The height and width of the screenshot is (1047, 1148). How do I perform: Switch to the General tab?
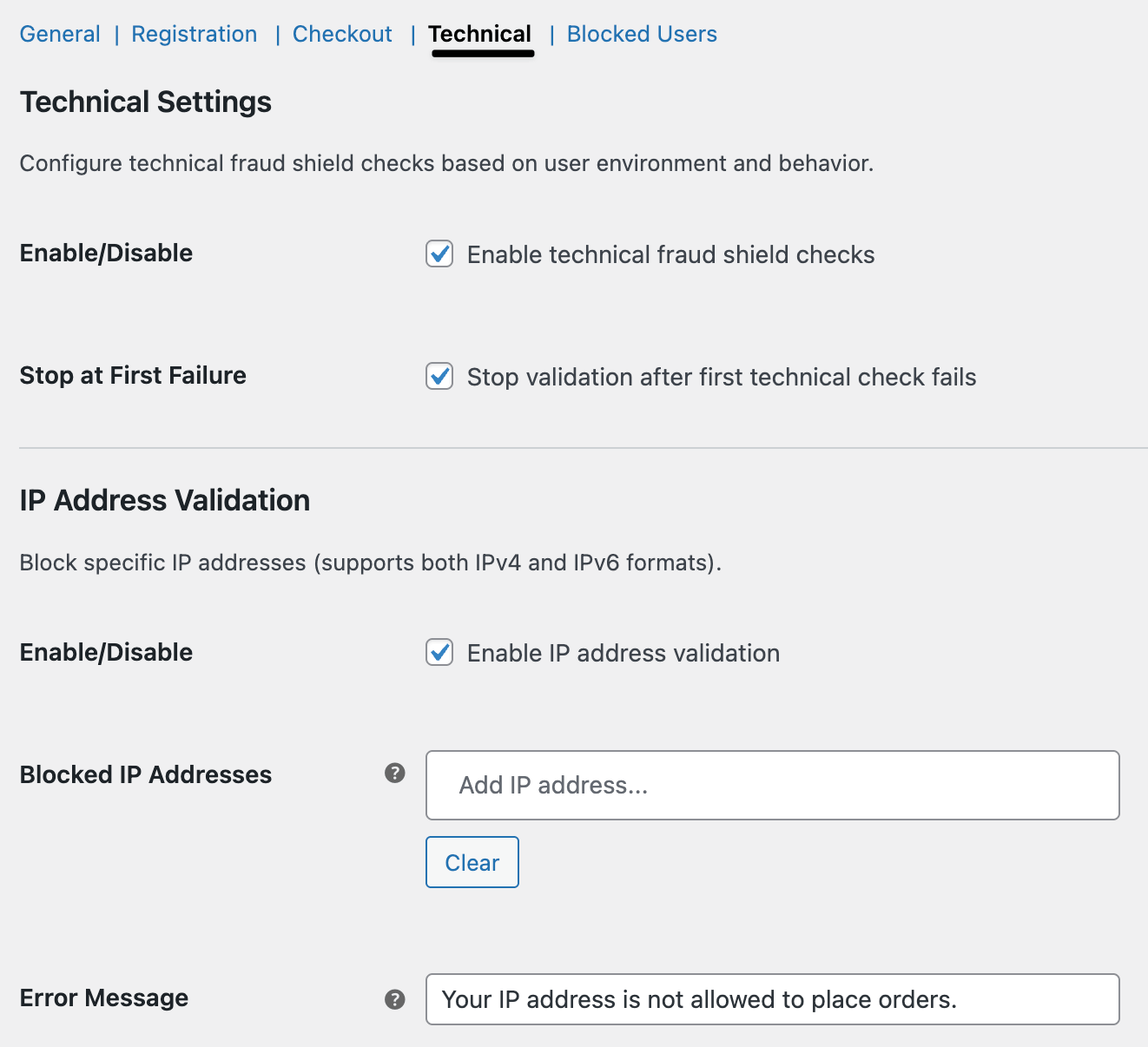(60, 34)
